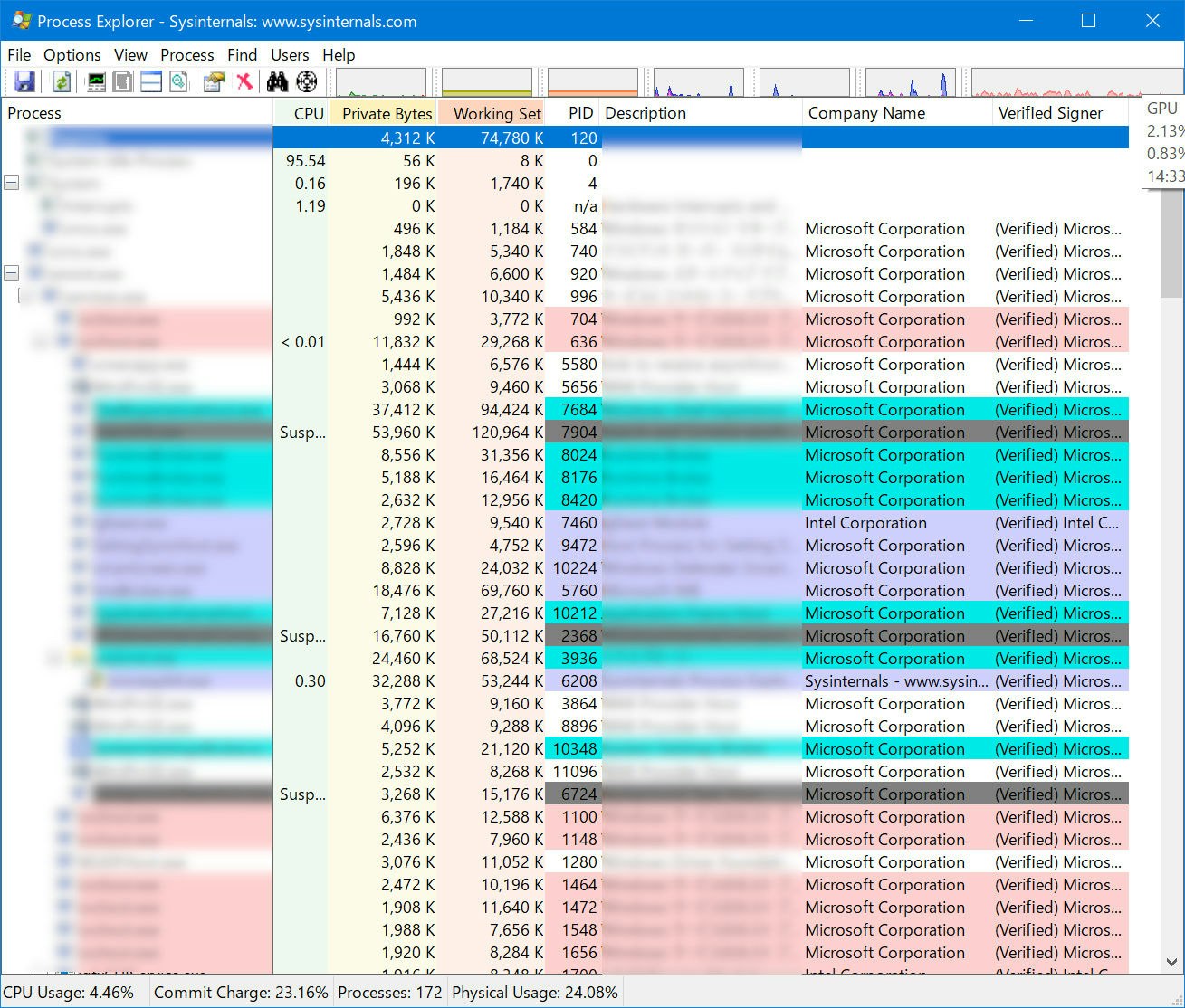Click the Processes: 172 status entry
This screenshot has height=1008, width=1185.
tap(390, 992)
